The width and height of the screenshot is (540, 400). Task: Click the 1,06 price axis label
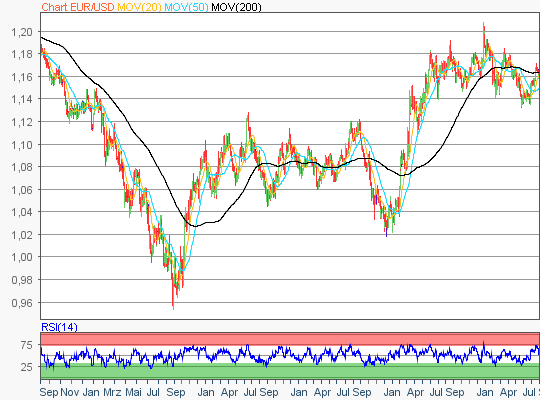click(22, 189)
